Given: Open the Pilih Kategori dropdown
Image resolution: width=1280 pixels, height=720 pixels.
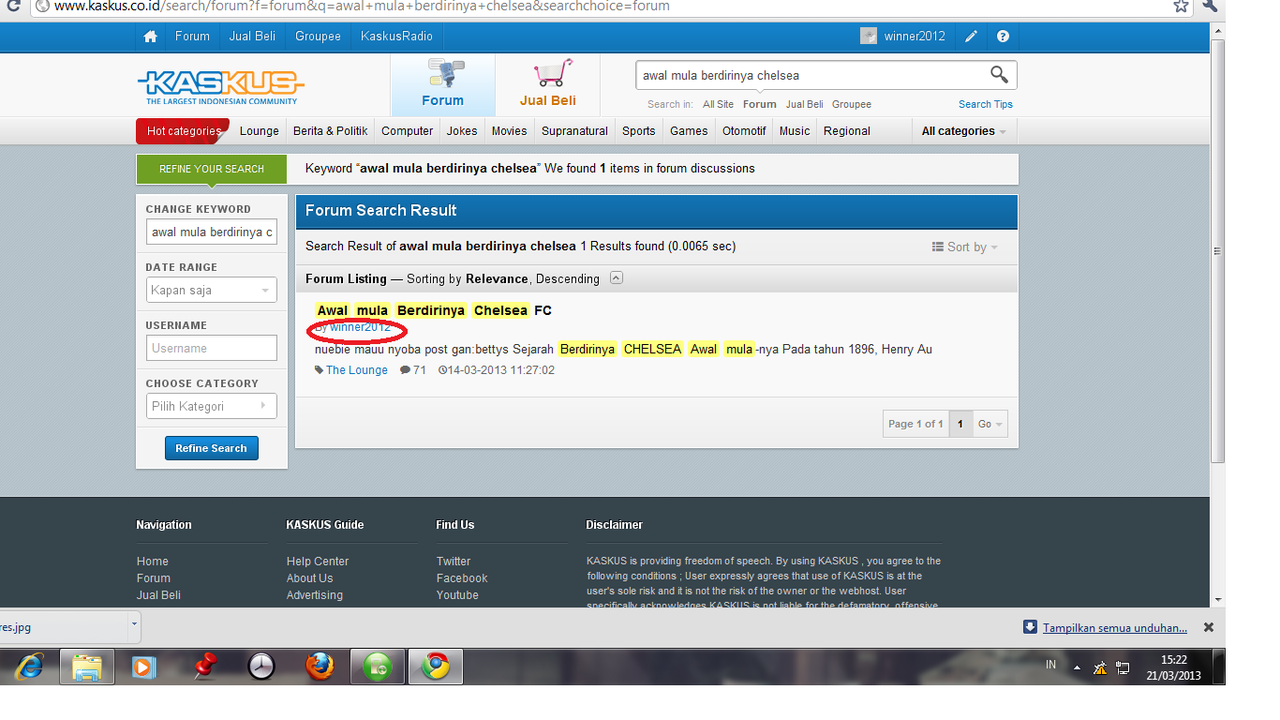Looking at the screenshot, I should pyautogui.click(x=211, y=406).
